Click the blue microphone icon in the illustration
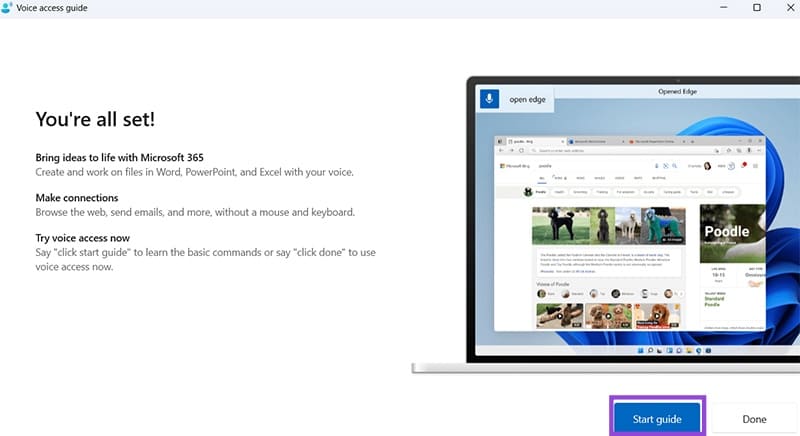Viewport: 800px width, 436px height. (x=489, y=98)
